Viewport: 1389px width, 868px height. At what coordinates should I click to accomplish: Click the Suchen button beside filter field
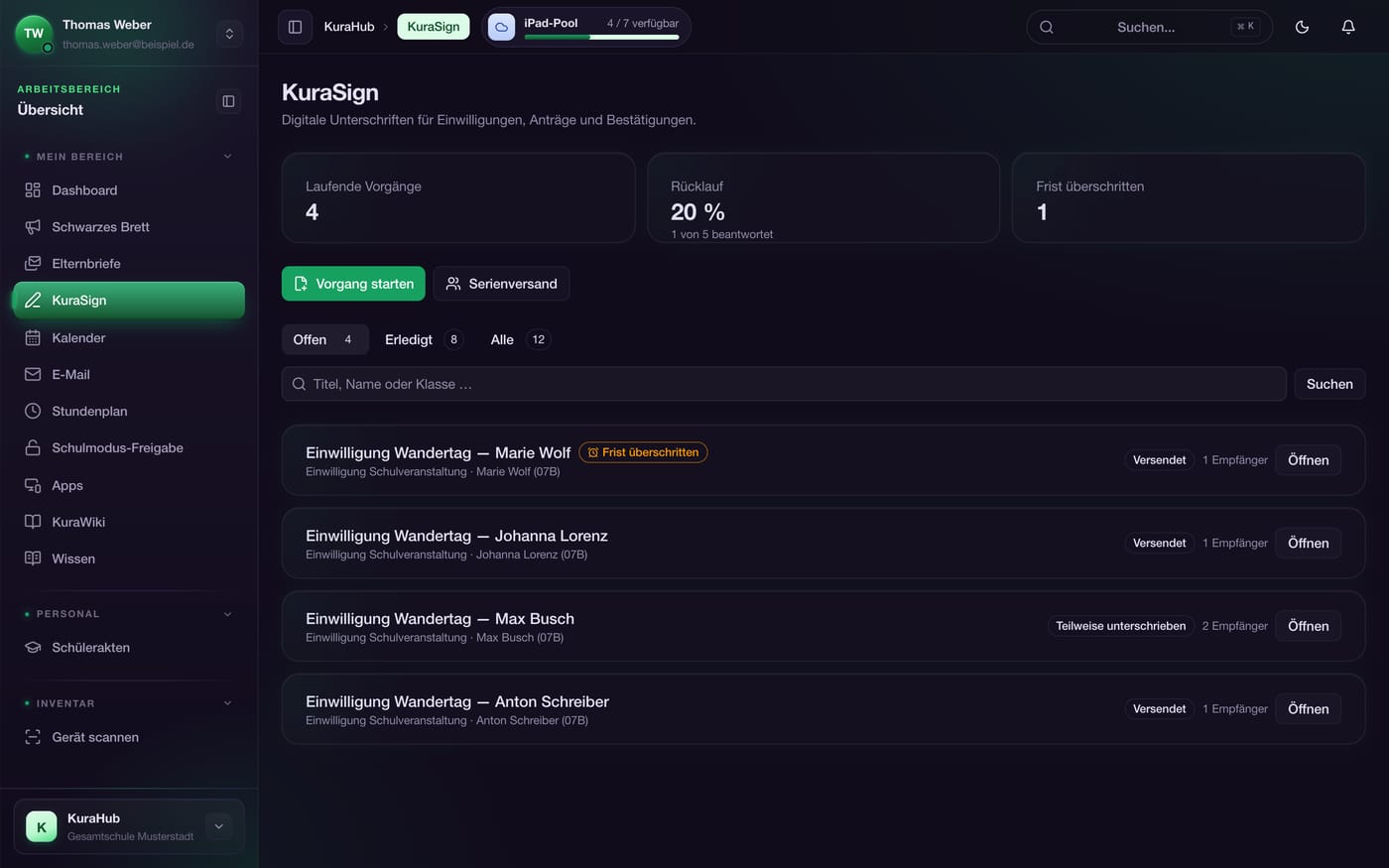coord(1329,384)
